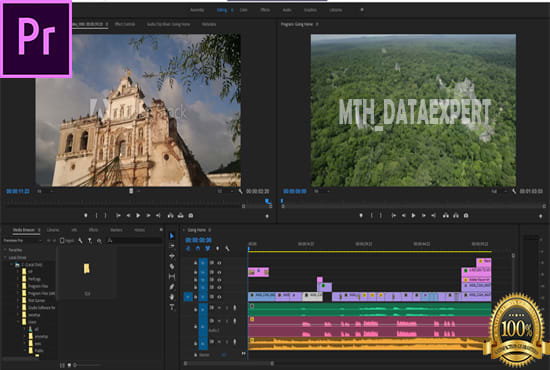Play the sequence in the Program monitor
This screenshot has height=370, width=550.
(x=414, y=216)
